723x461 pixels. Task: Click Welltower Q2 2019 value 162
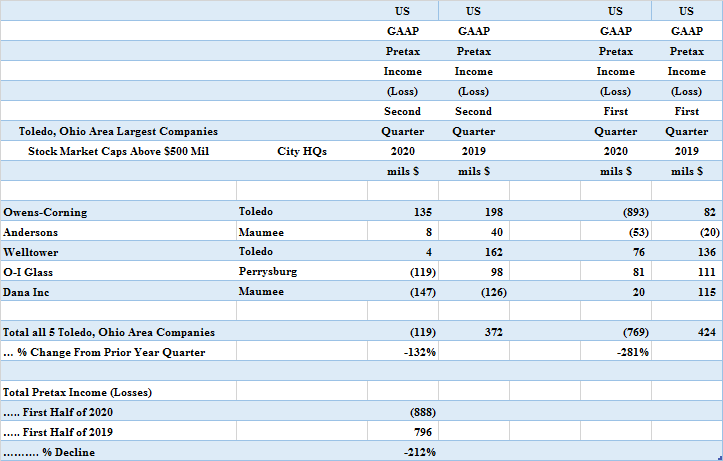coord(493,253)
